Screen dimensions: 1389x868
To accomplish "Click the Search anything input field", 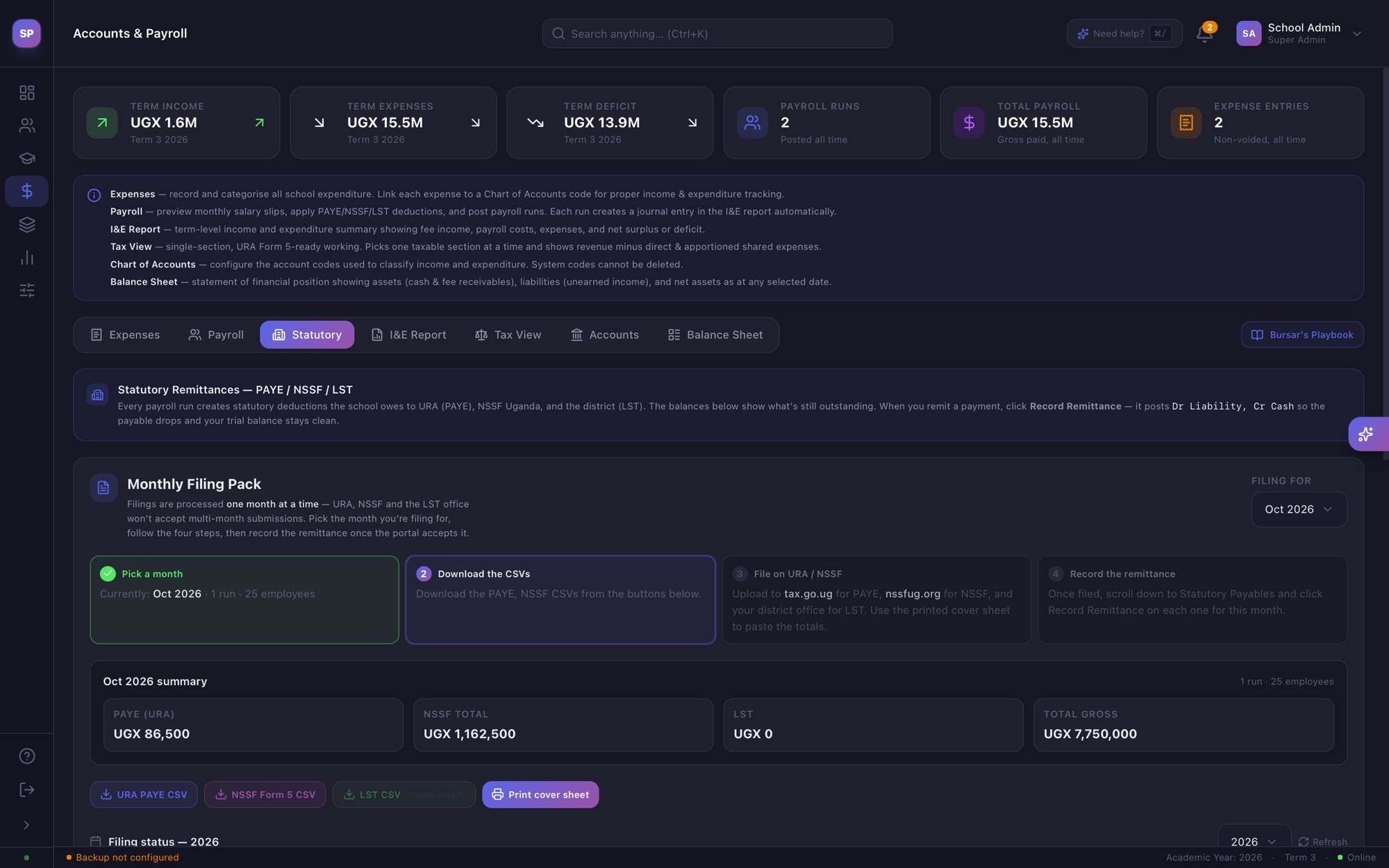I will pyautogui.click(x=717, y=33).
